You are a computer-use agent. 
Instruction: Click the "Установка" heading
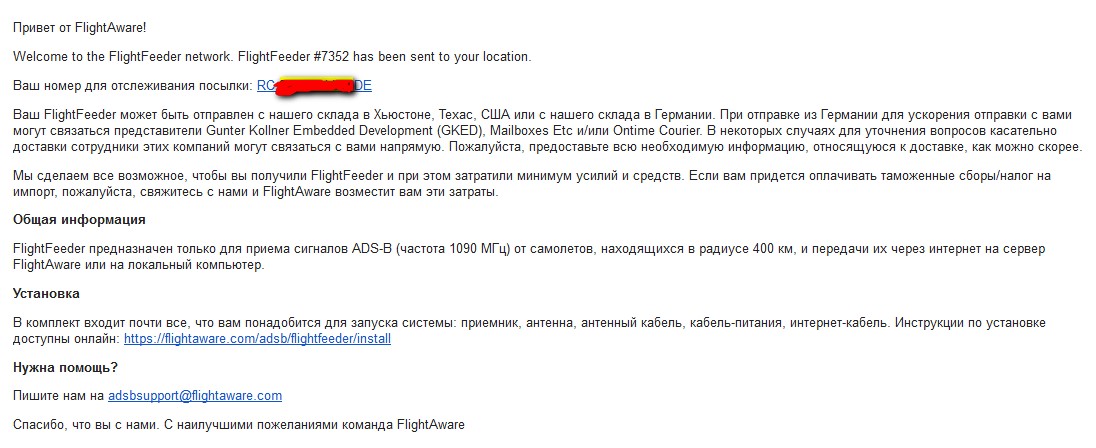pyautogui.click(x=46, y=293)
